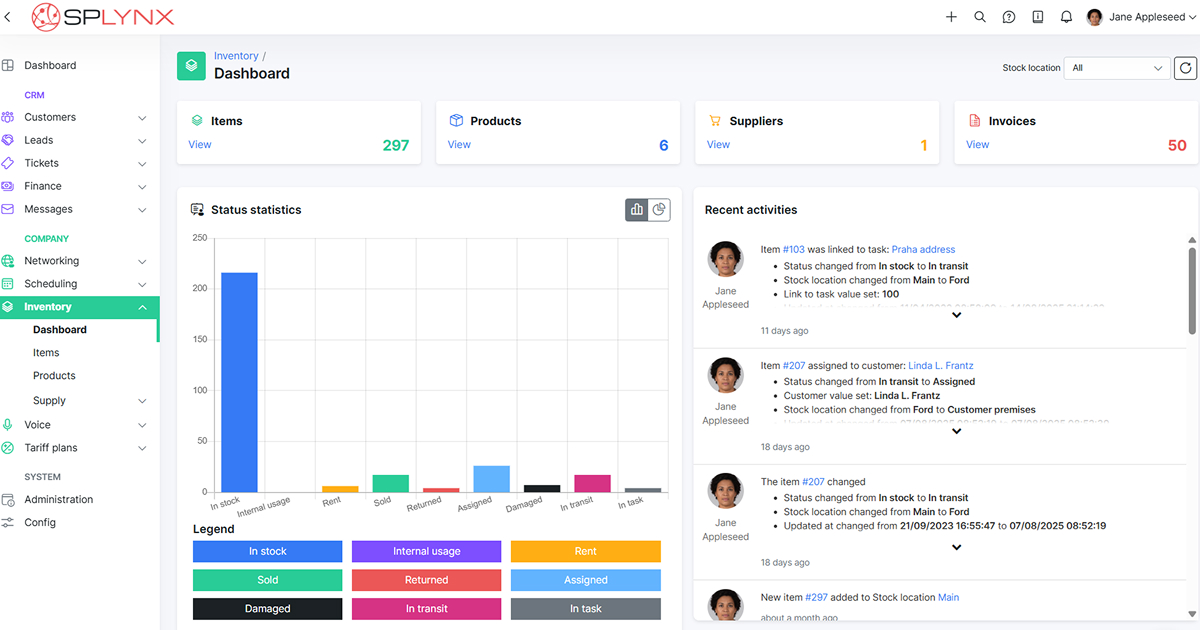Switch Status statistics to bar chart view
1200x630 pixels.
coord(637,210)
